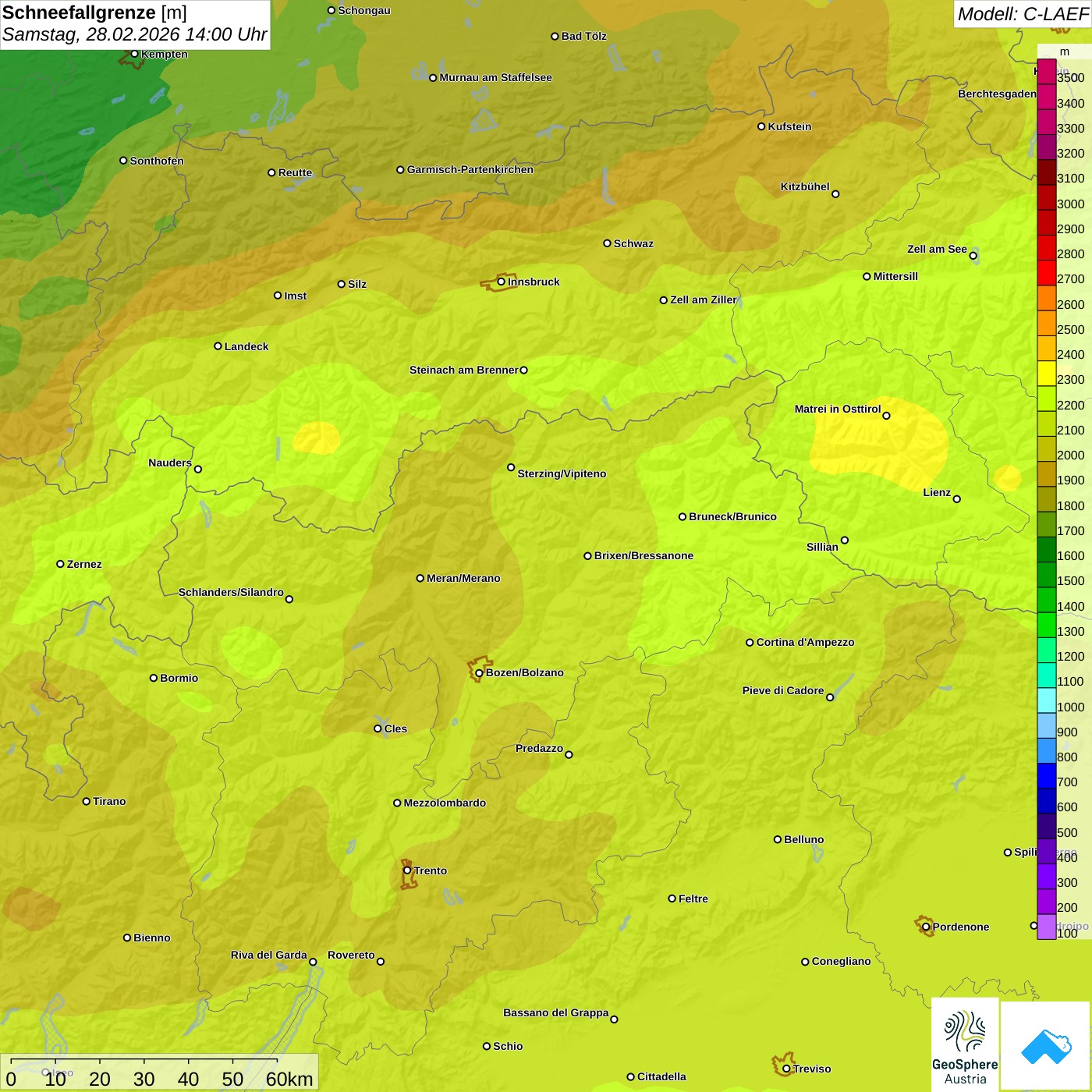Click the Pieve di Cadore label
1092x1092 pixels.
(x=783, y=690)
